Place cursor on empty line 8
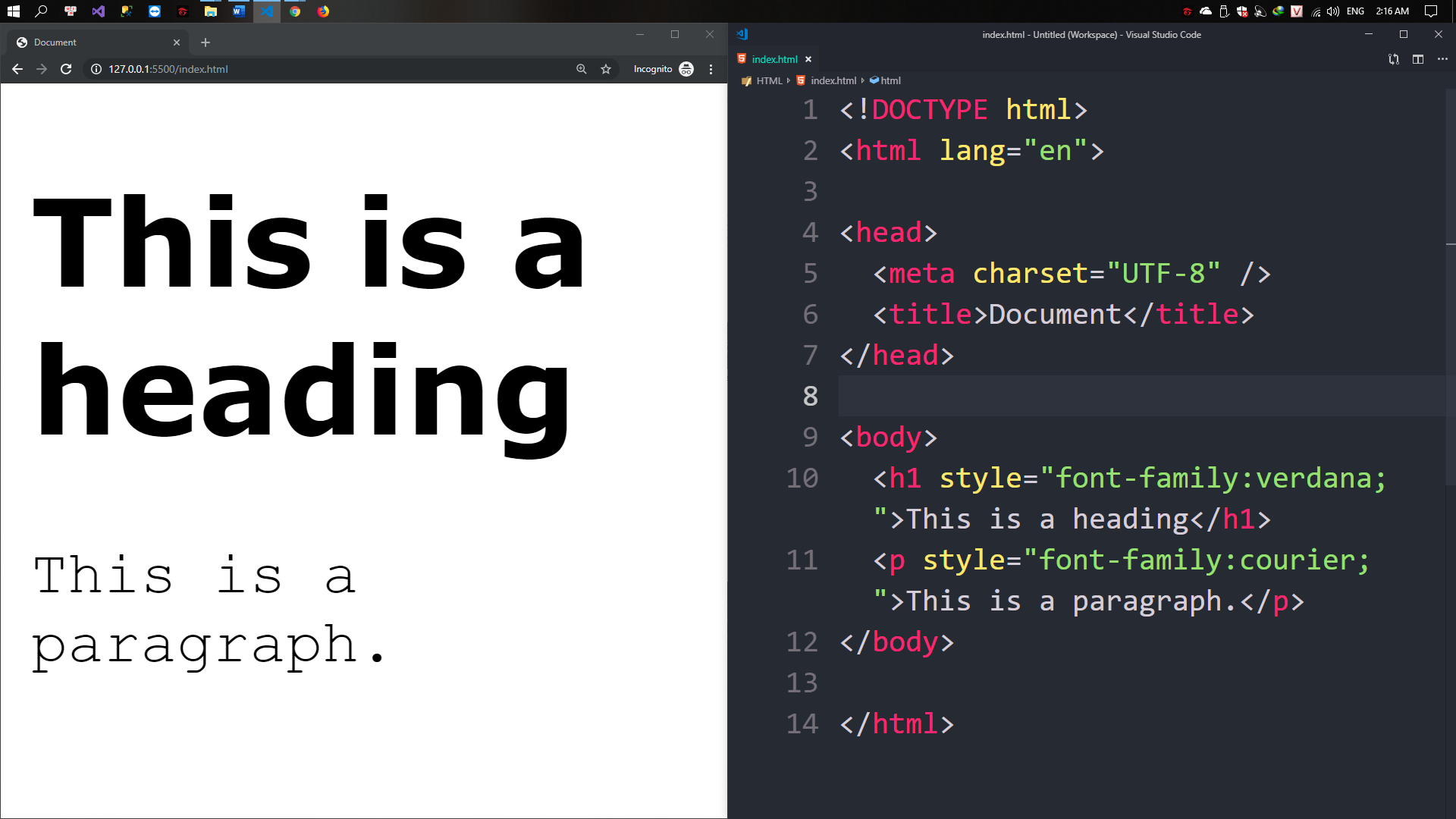 (x=1062, y=396)
